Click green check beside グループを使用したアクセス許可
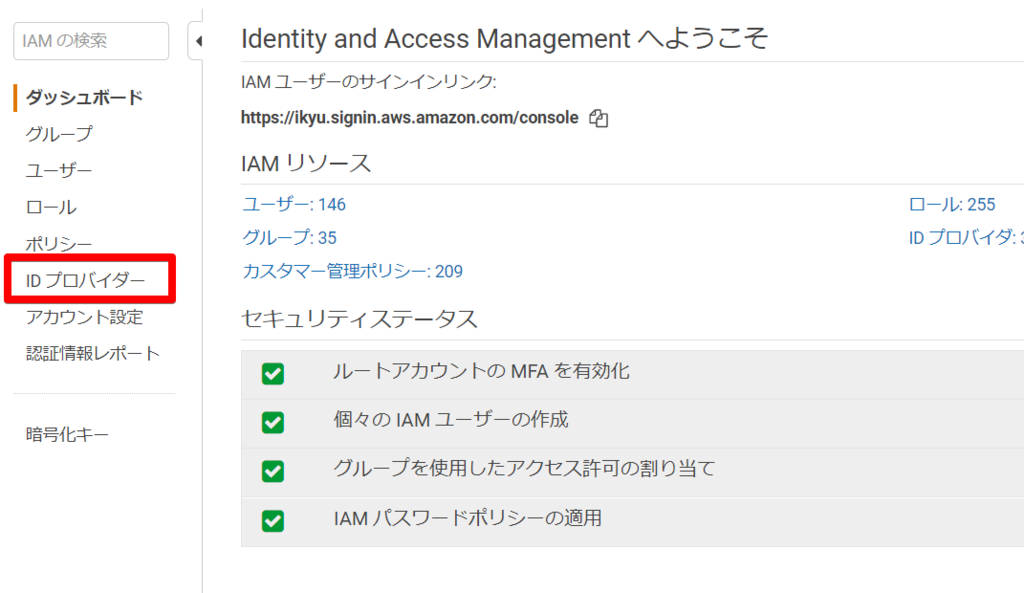 [x=272, y=471]
